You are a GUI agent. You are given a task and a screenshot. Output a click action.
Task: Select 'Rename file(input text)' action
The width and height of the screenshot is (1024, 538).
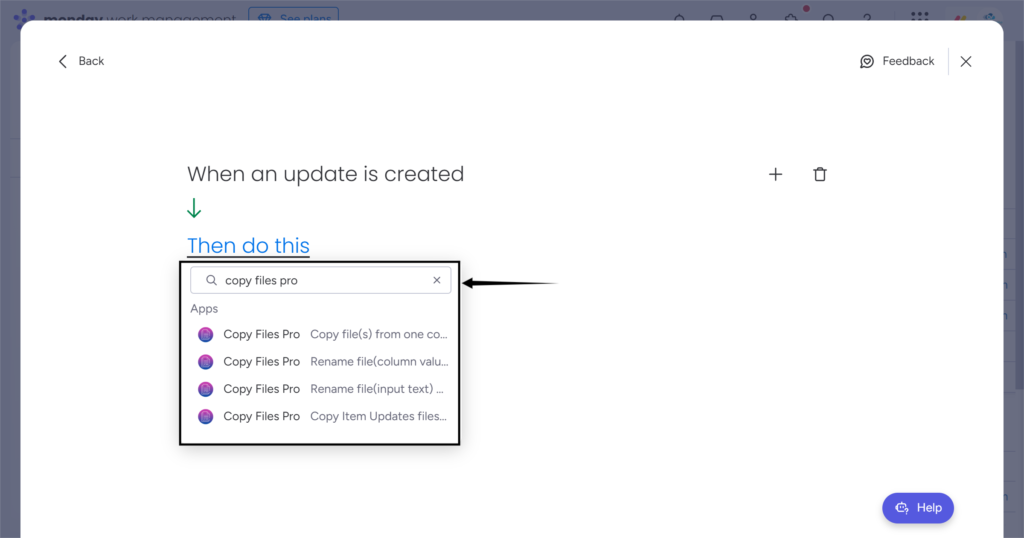pyautogui.click(x=322, y=389)
